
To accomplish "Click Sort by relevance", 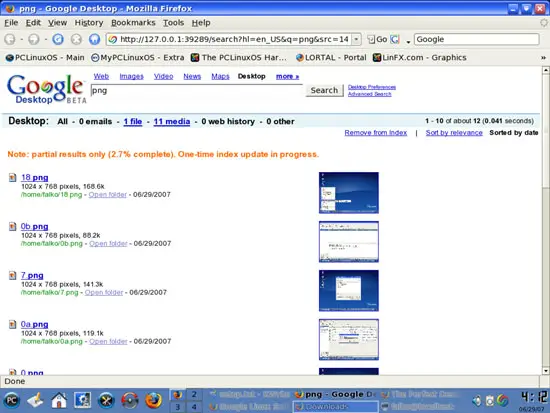I will tap(454, 133).
